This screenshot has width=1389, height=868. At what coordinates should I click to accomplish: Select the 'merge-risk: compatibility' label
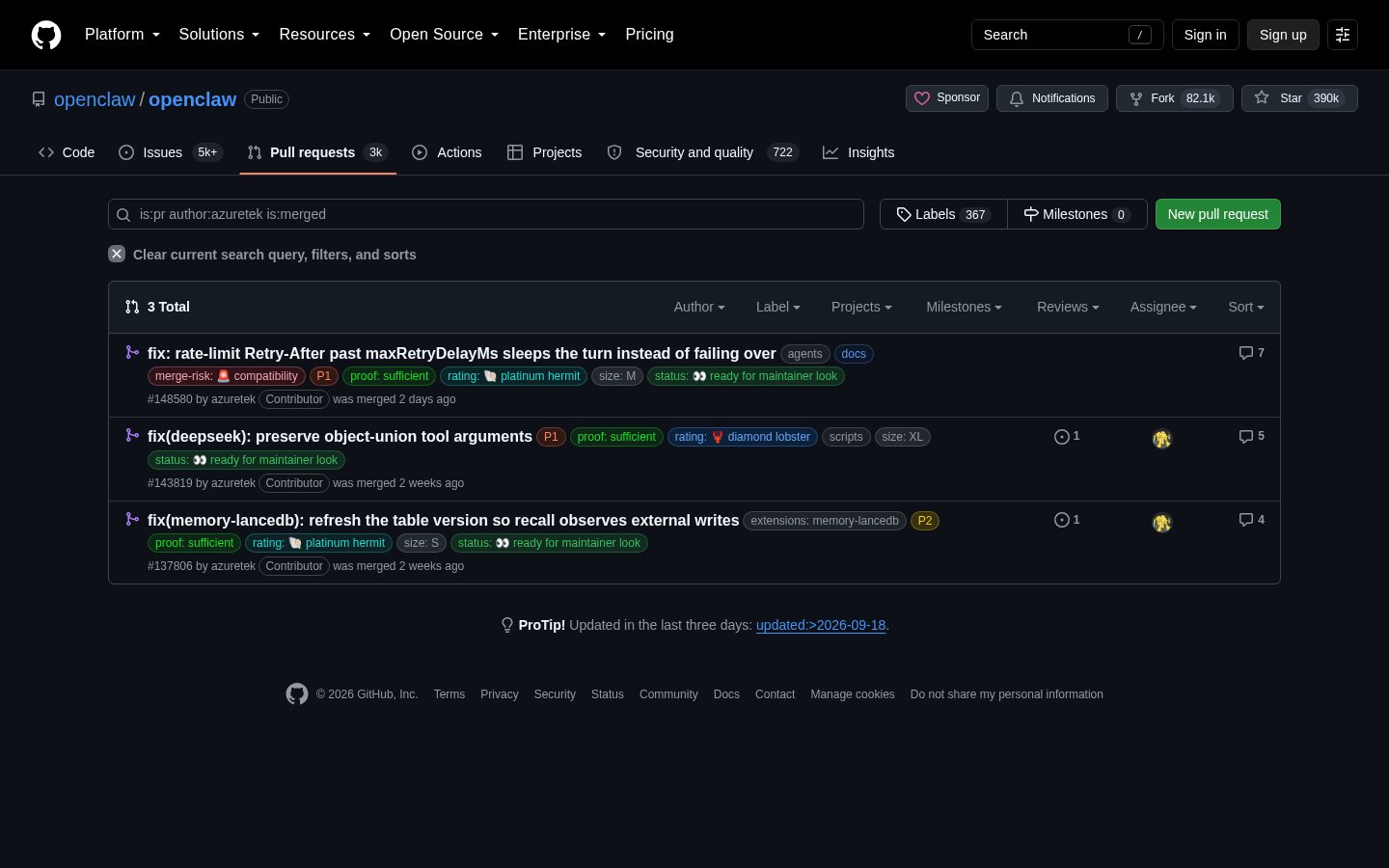tap(227, 376)
